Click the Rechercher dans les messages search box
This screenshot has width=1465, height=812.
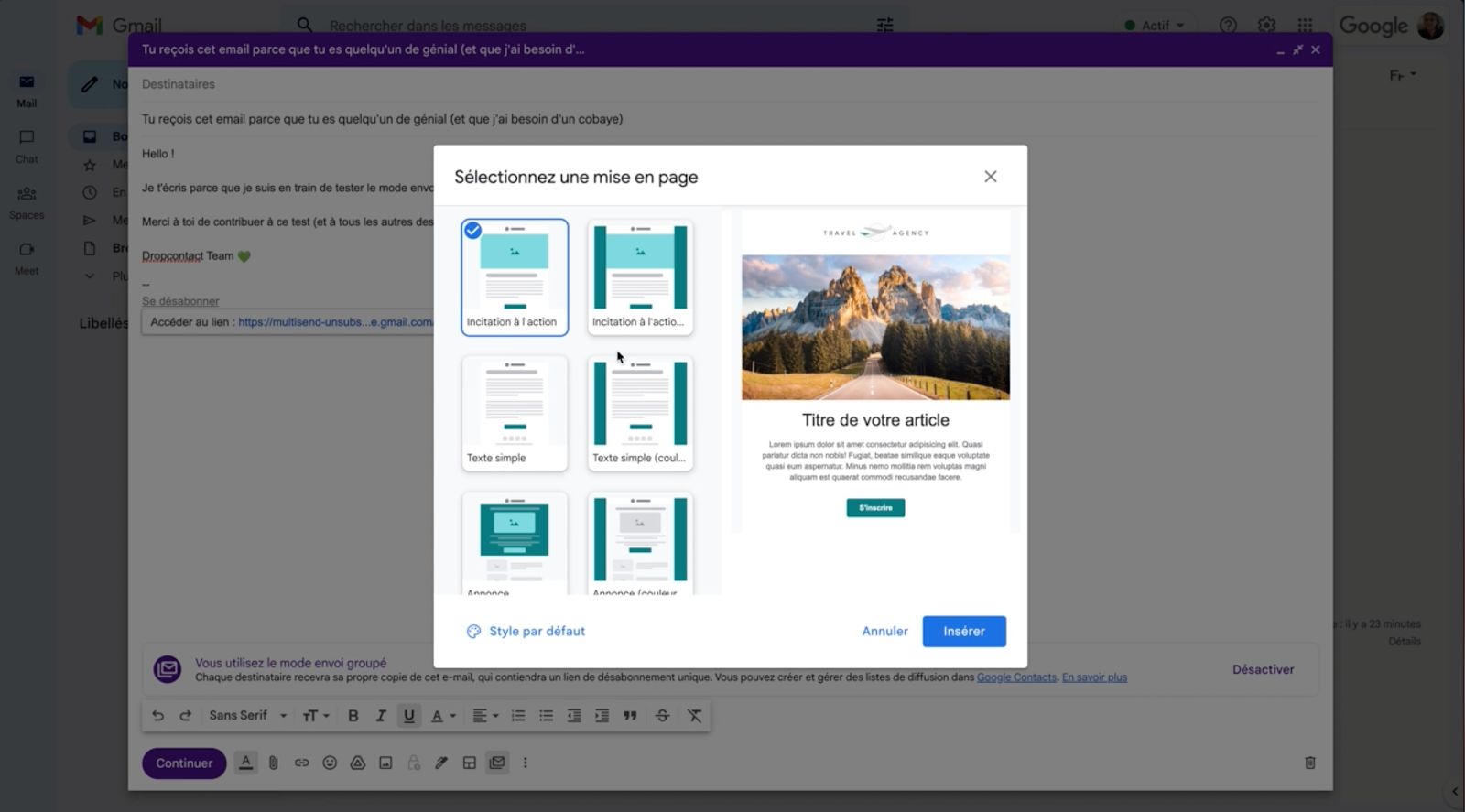595,26
